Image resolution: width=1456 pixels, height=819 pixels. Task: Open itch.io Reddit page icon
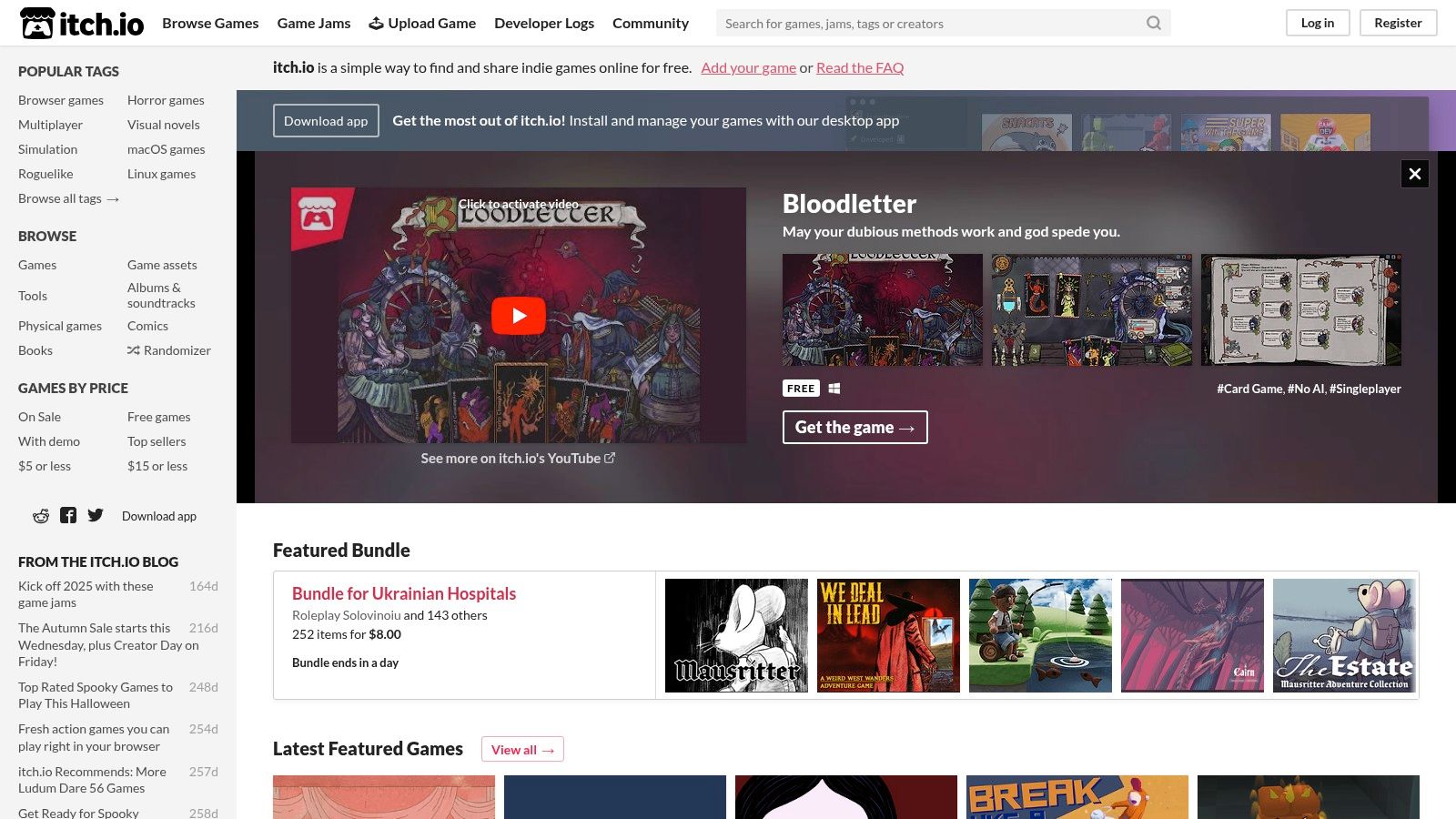tap(41, 516)
